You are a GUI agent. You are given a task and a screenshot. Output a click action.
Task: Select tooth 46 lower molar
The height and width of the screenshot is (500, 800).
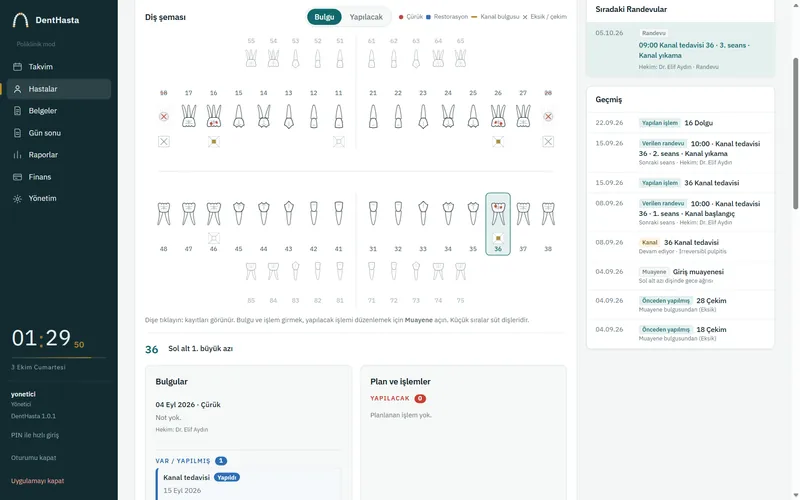coord(214,213)
